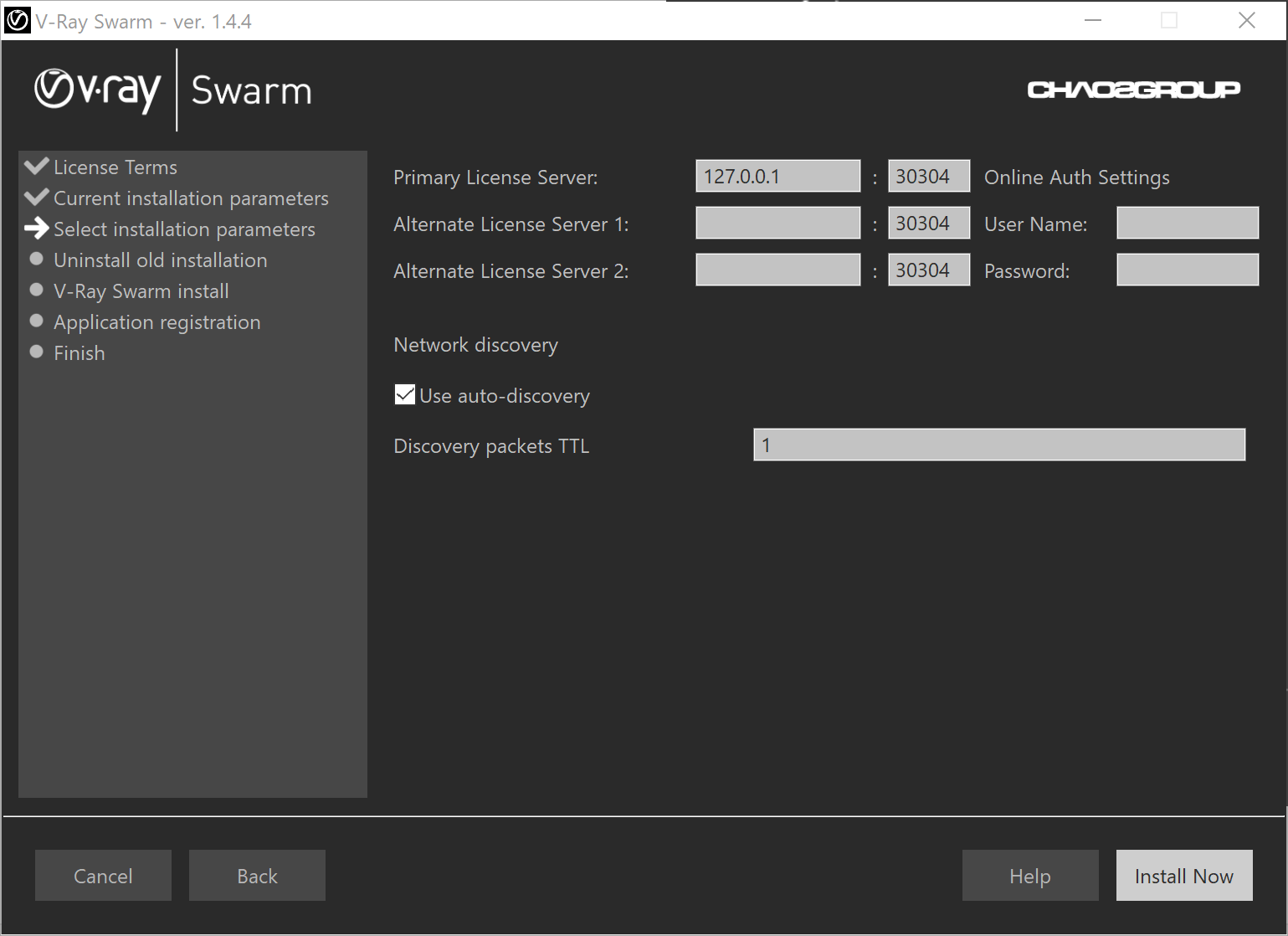Image resolution: width=1288 pixels, height=936 pixels.
Task: Click bullet beside V-Ray Swarm install
Action: point(37,290)
